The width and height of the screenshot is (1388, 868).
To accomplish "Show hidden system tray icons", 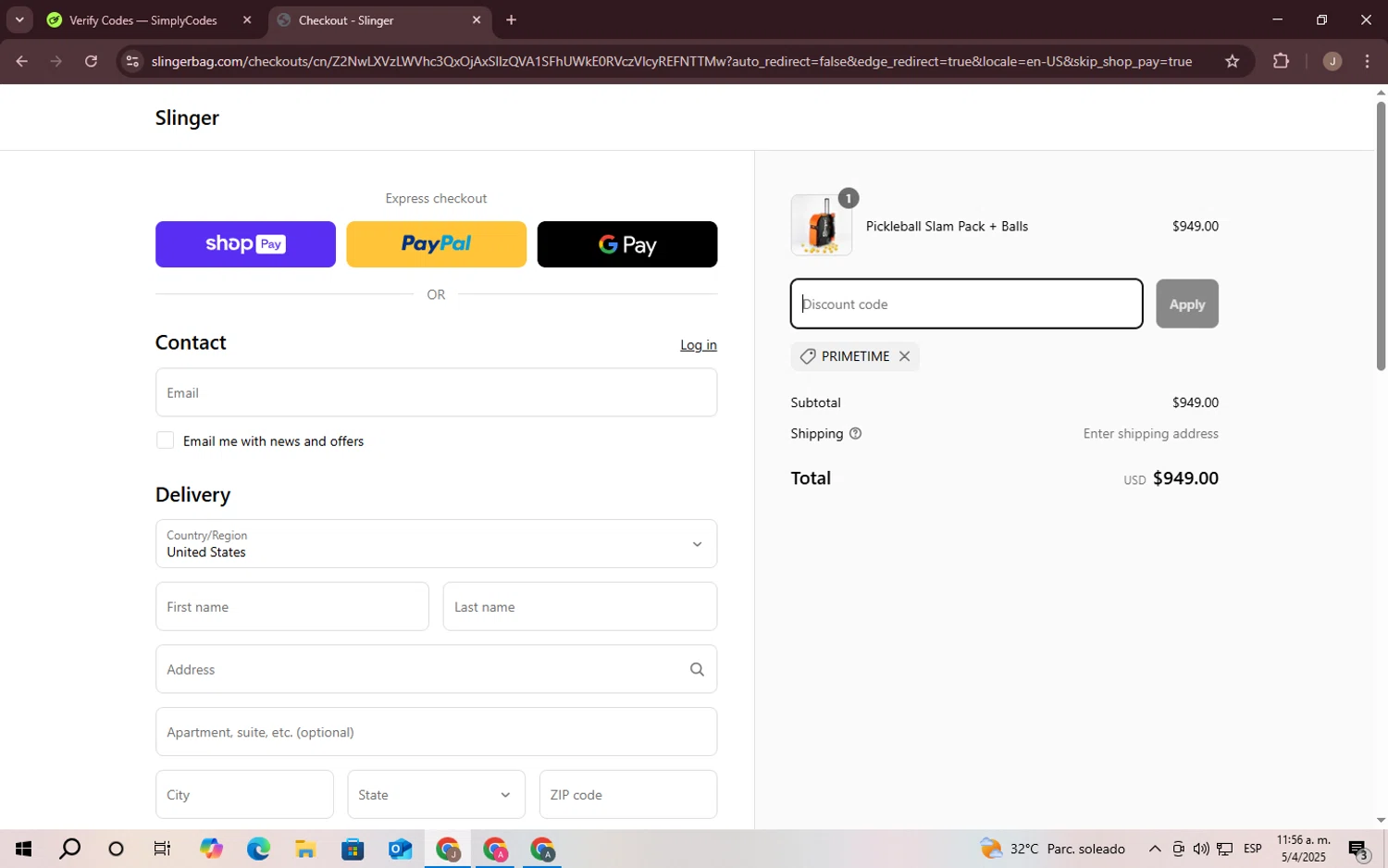I will (1155, 849).
